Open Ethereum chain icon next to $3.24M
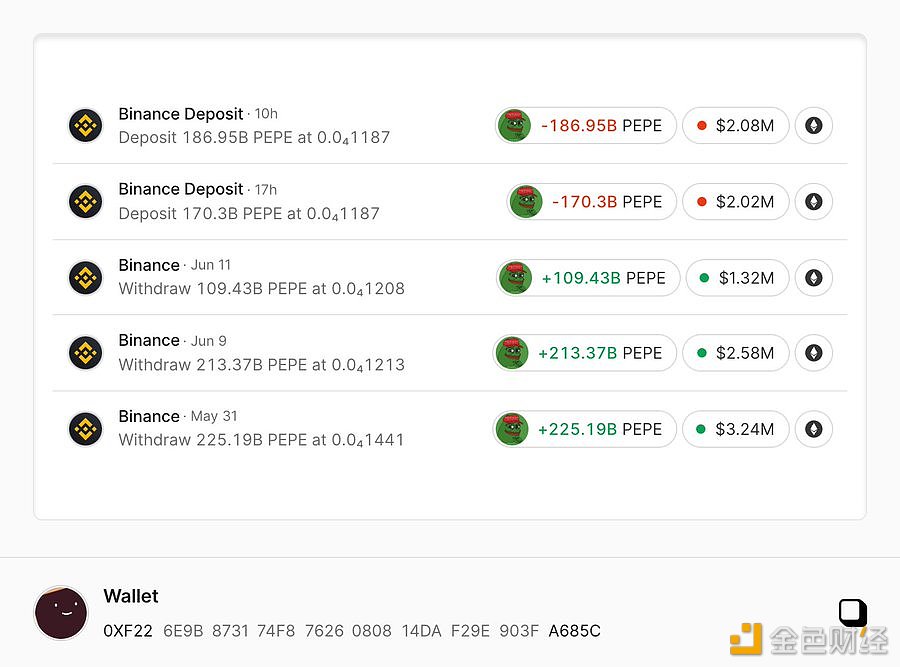Viewport: 900px width, 667px height. pyautogui.click(x=814, y=429)
